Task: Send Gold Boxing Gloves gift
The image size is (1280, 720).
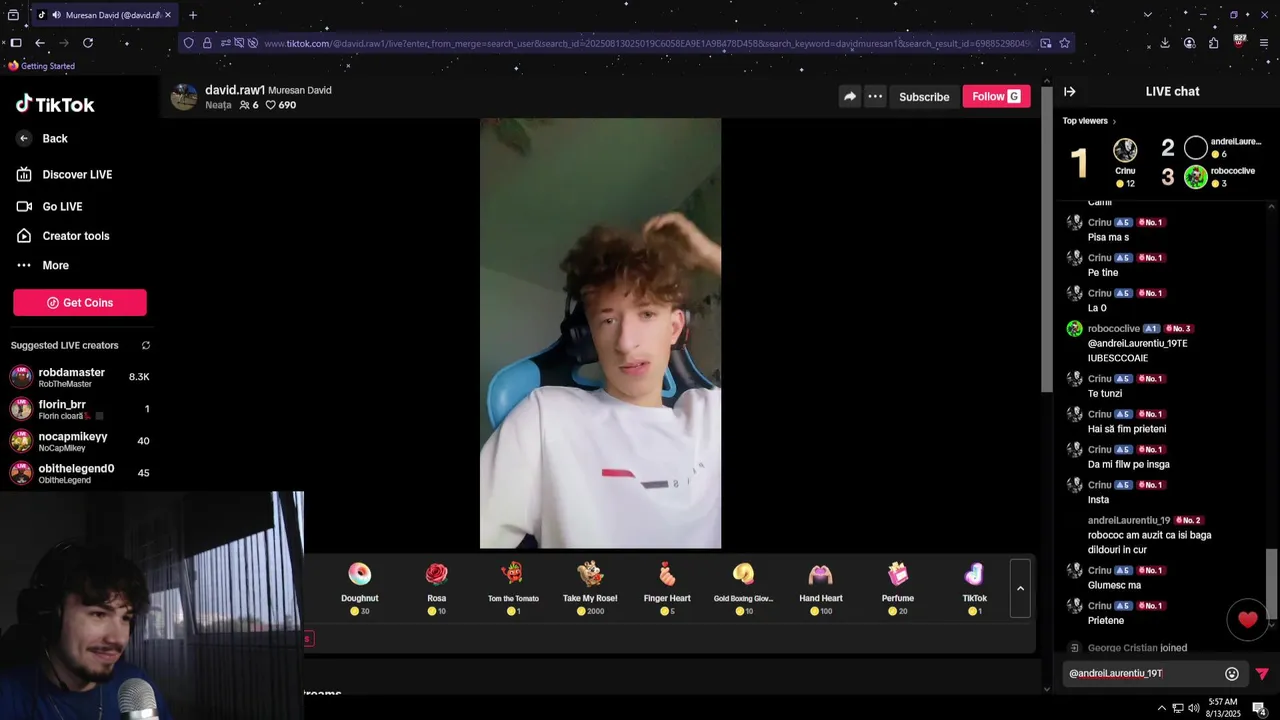Action: click(743, 587)
